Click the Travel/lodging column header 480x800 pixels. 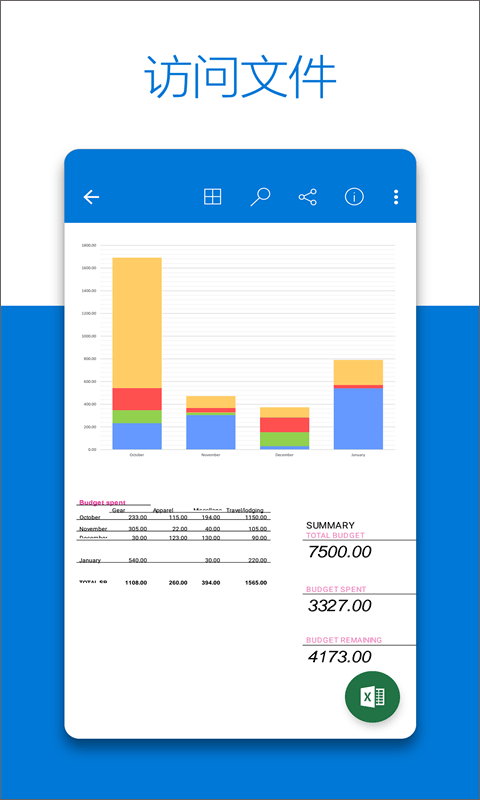pyautogui.click(x=245, y=510)
